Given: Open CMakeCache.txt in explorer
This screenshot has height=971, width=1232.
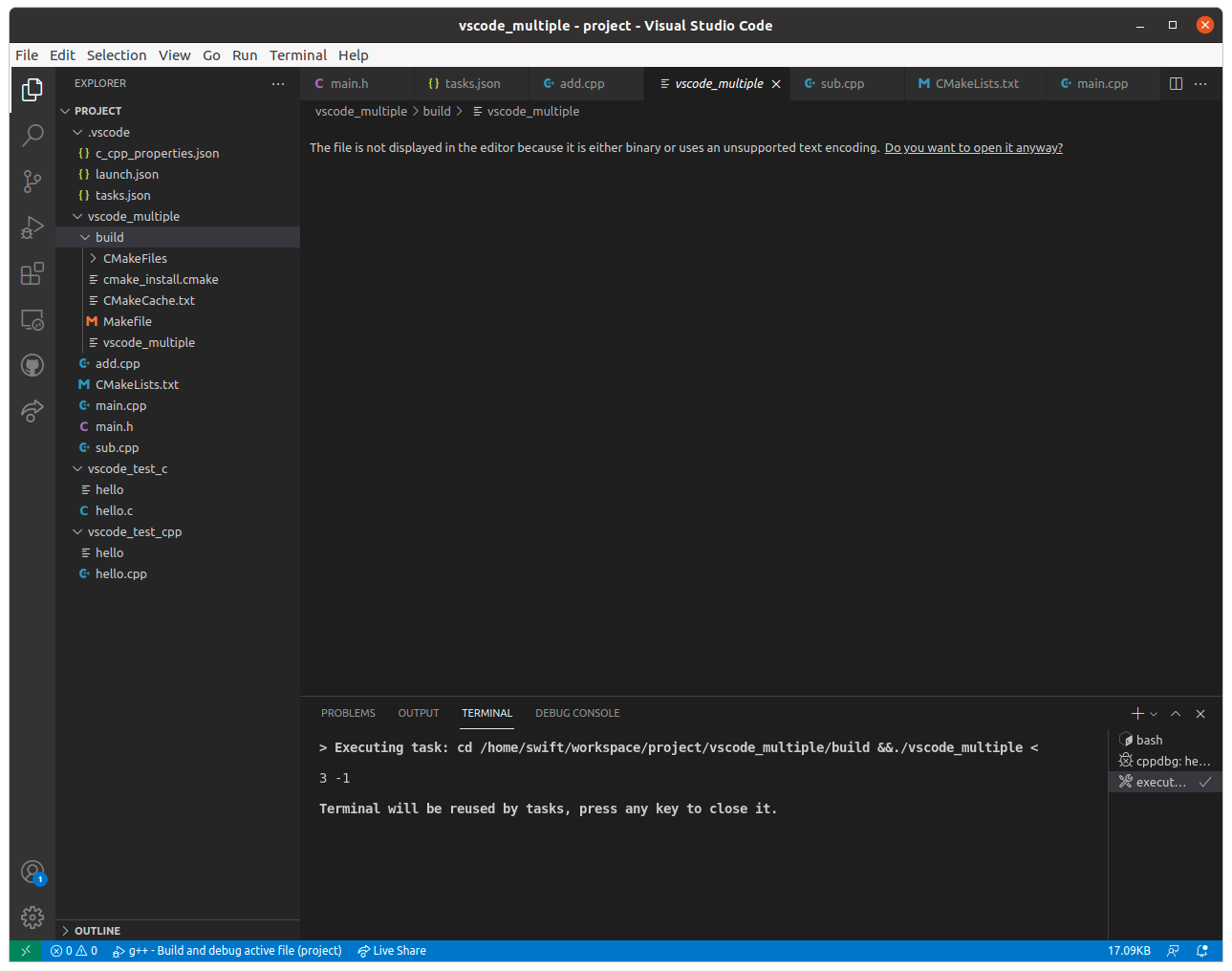Looking at the screenshot, I should (178, 300).
